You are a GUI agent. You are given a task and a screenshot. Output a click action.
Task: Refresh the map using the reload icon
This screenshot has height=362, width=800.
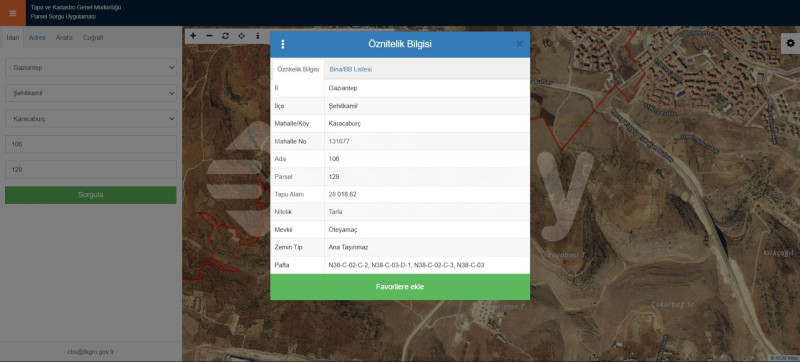click(225, 36)
